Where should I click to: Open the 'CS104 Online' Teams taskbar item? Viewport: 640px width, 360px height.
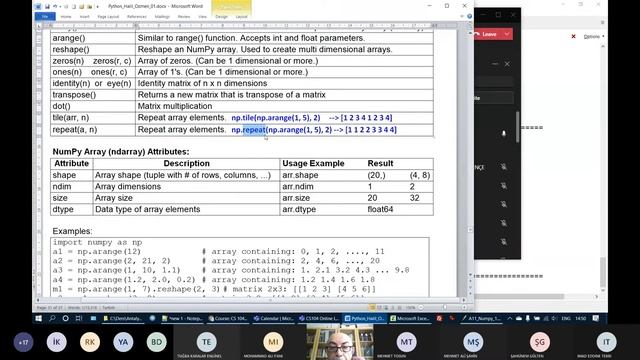point(319,318)
